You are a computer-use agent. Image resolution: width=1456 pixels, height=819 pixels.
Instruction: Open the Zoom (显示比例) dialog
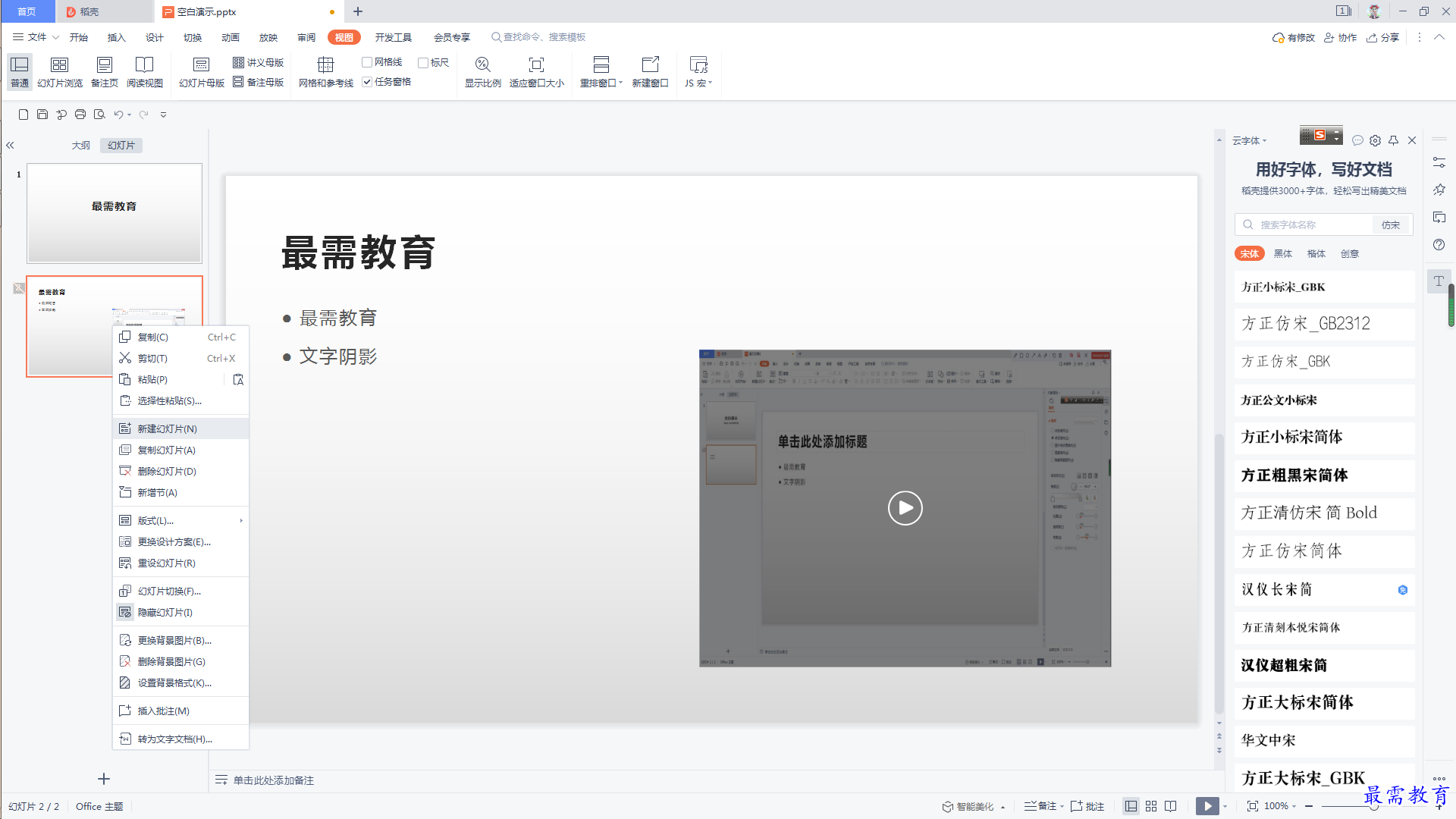[x=483, y=72]
